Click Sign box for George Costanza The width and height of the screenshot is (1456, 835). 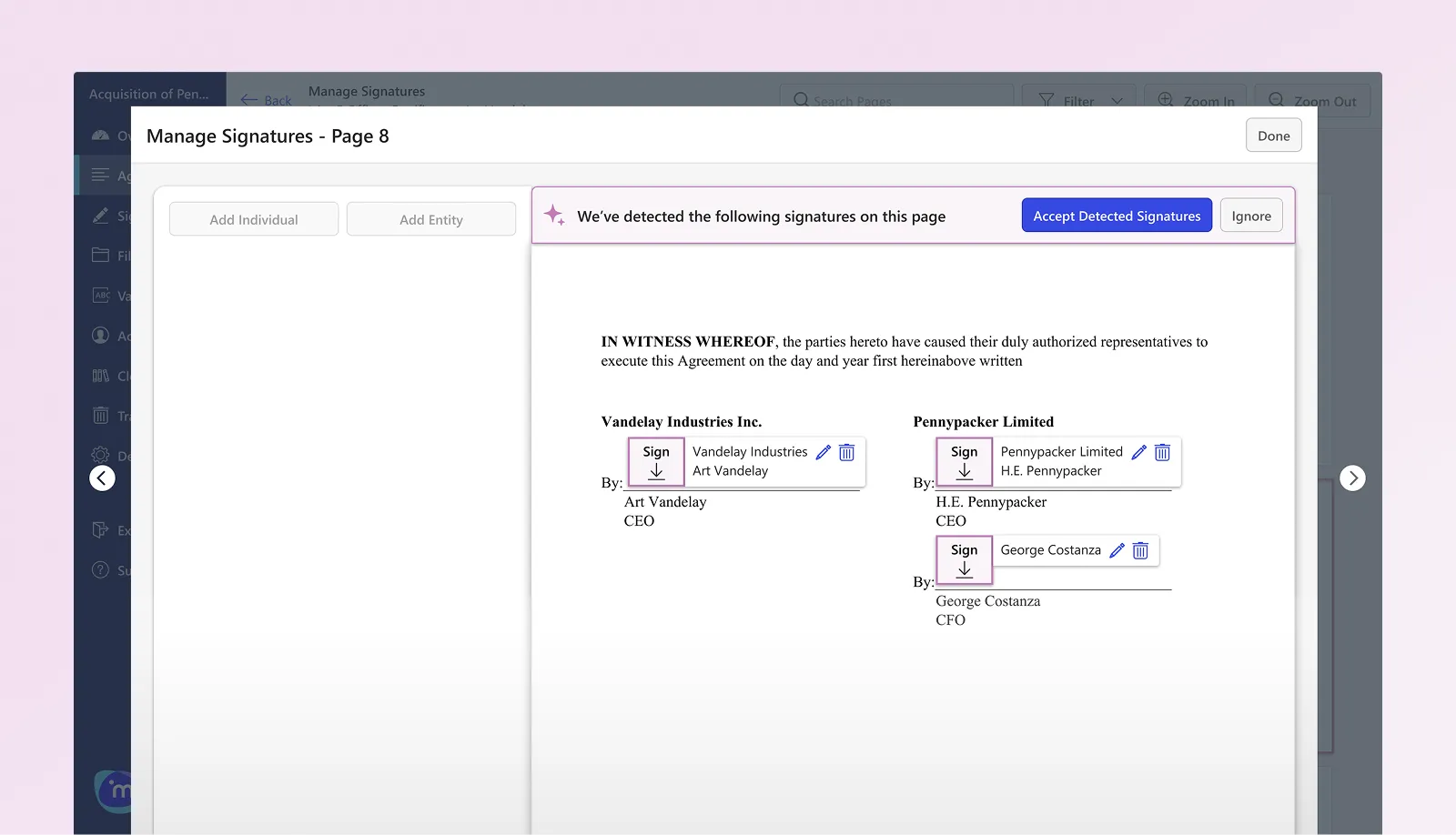(964, 560)
